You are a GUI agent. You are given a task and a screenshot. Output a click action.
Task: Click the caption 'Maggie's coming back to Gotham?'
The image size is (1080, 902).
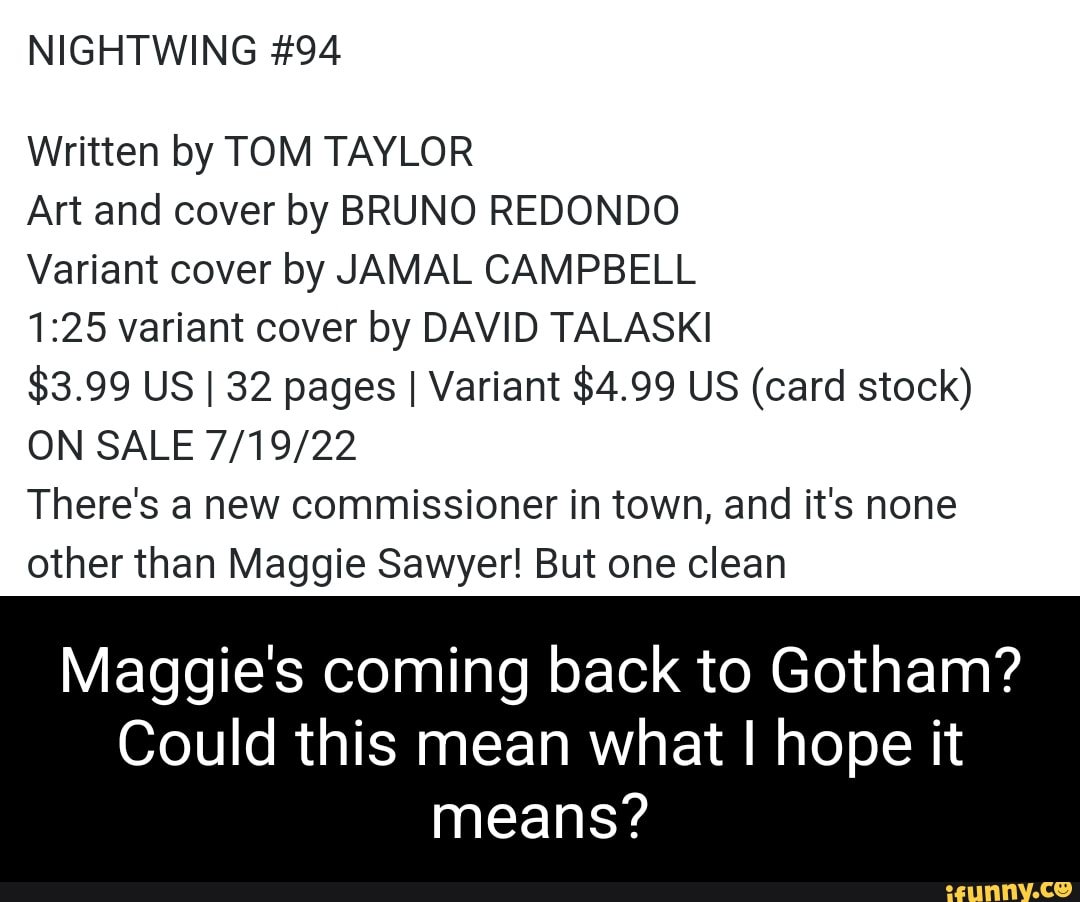click(541, 672)
